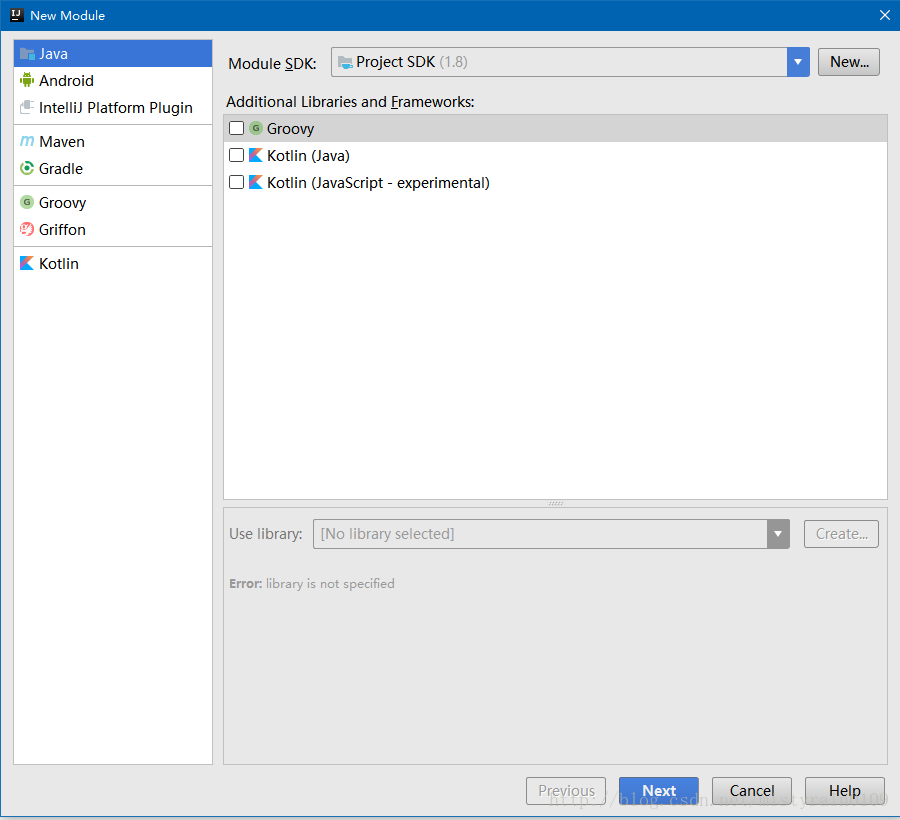The height and width of the screenshot is (820, 900).
Task: Click the splitter handle above Use library
Action: tap(556, 503)
